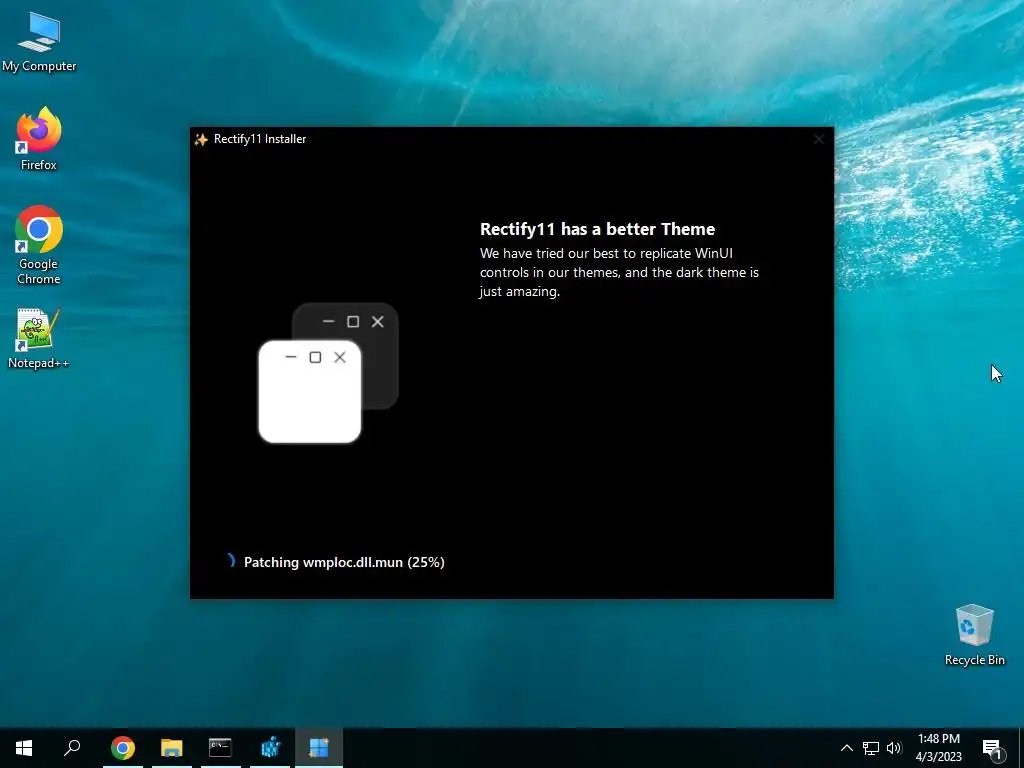Click the "Rectify11 has a better Theme" heading
This screenshot has width=1024, height=768.
click(x=597, y=229)
